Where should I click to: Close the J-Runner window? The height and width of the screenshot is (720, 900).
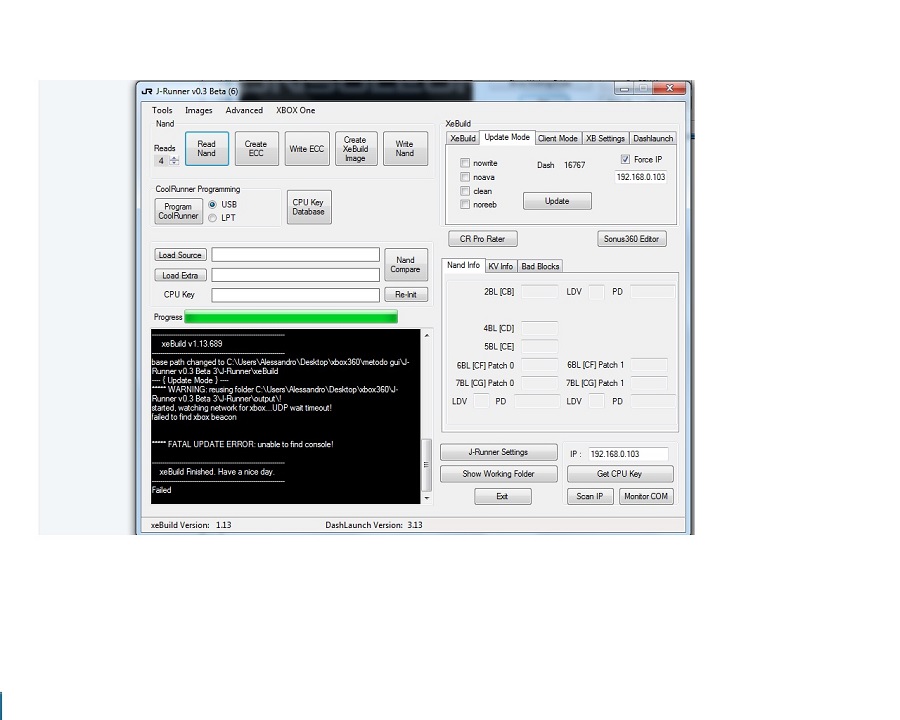click(x=669, y=88)
